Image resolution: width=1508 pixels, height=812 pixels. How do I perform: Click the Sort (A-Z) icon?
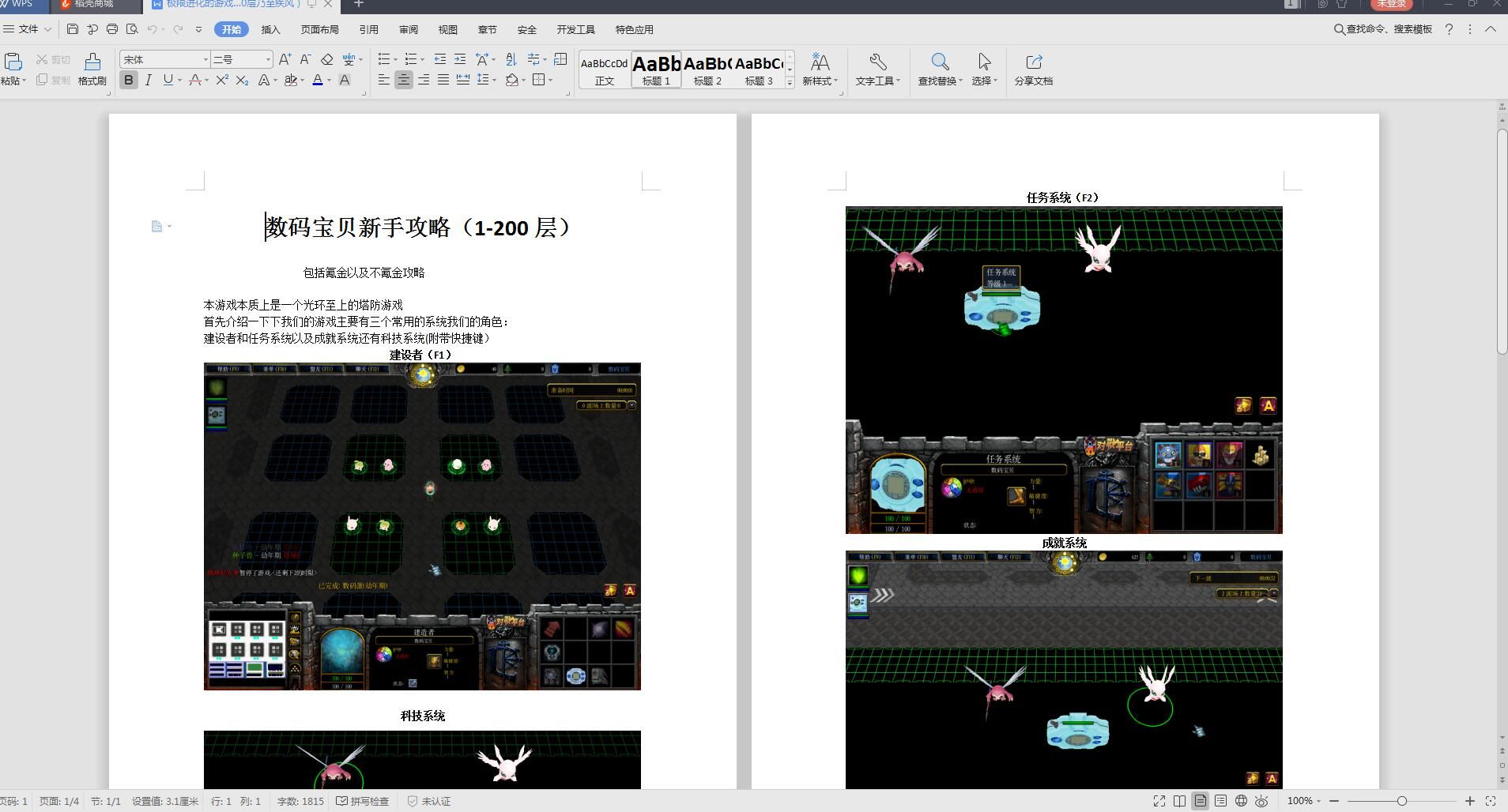pyautogui.click(x=511, y=59)
